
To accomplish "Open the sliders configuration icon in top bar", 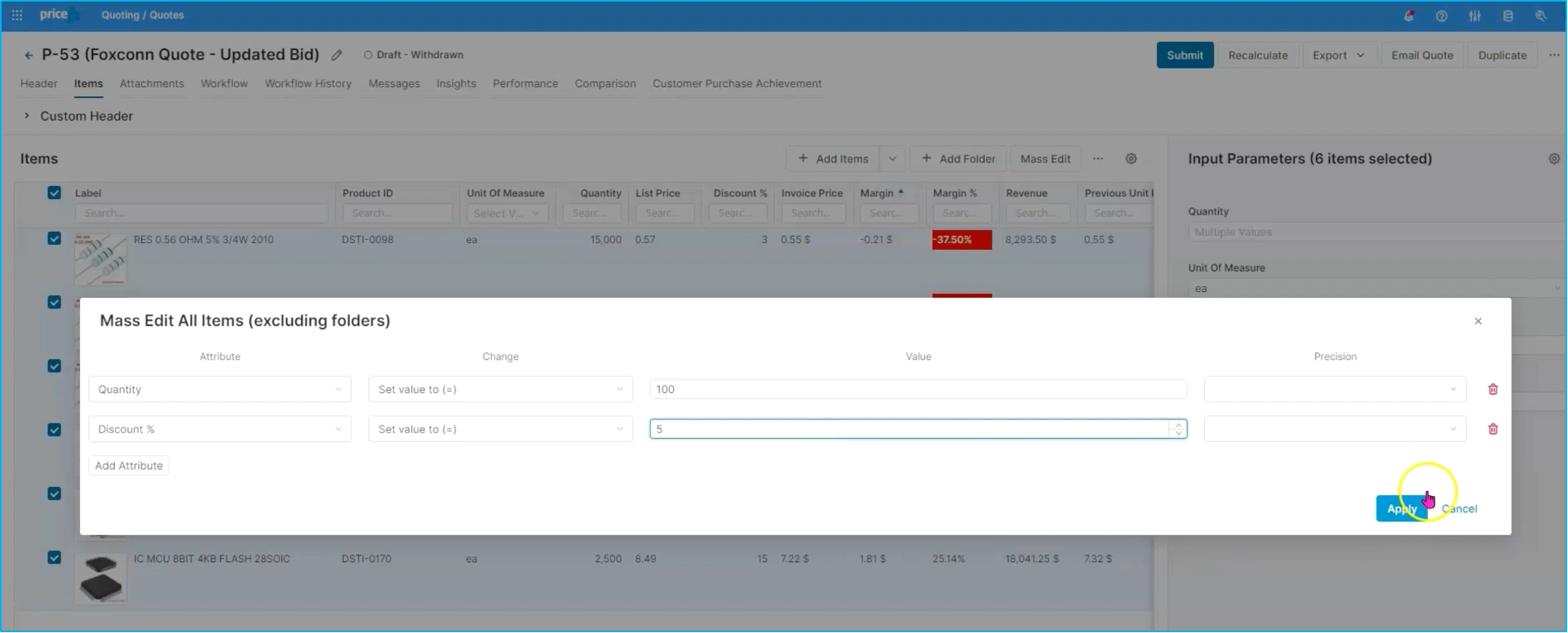I will point(1475,15).
